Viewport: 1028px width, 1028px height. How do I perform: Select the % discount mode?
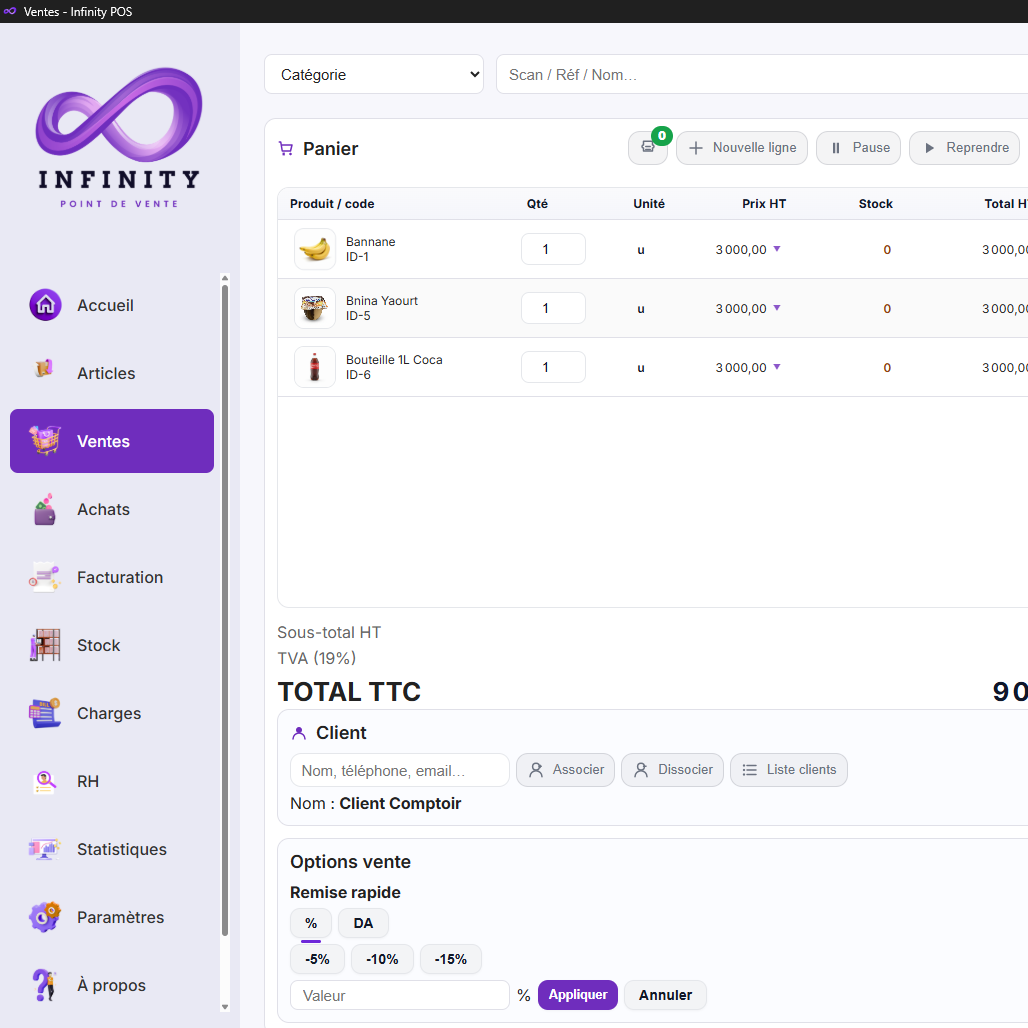click(x=310, y=923)
